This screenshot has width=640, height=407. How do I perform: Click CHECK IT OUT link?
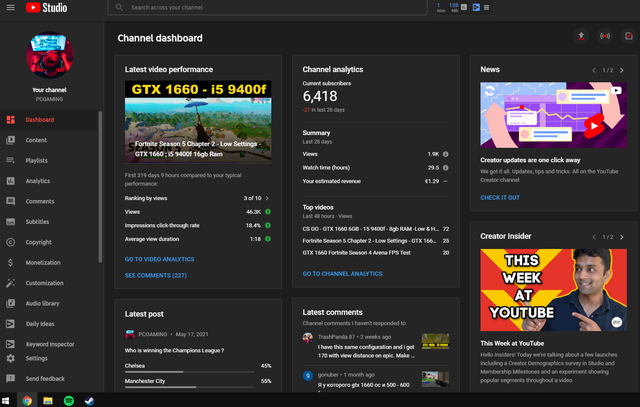(x=500, y=198)
